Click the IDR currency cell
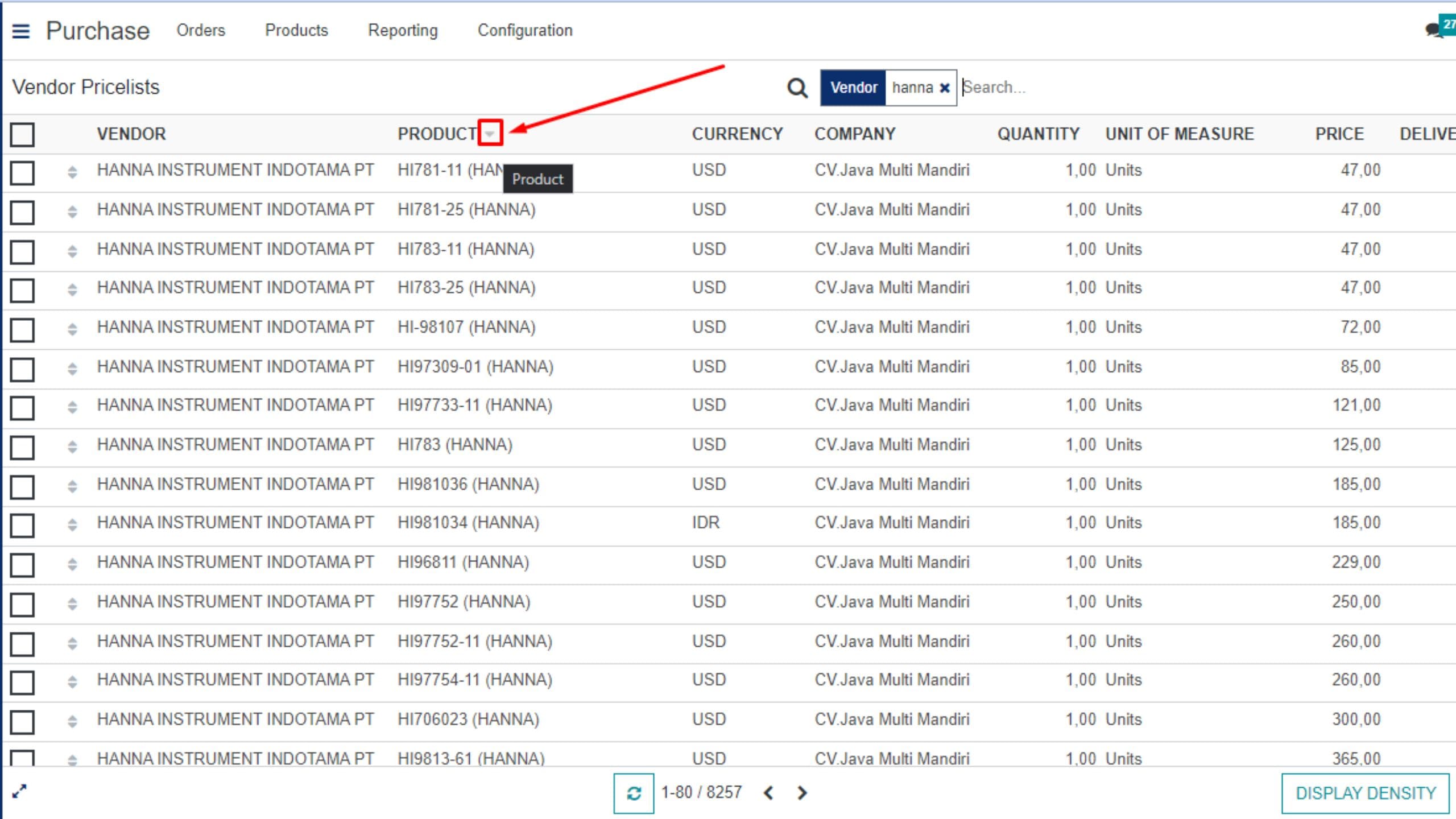 pos(706,523)
